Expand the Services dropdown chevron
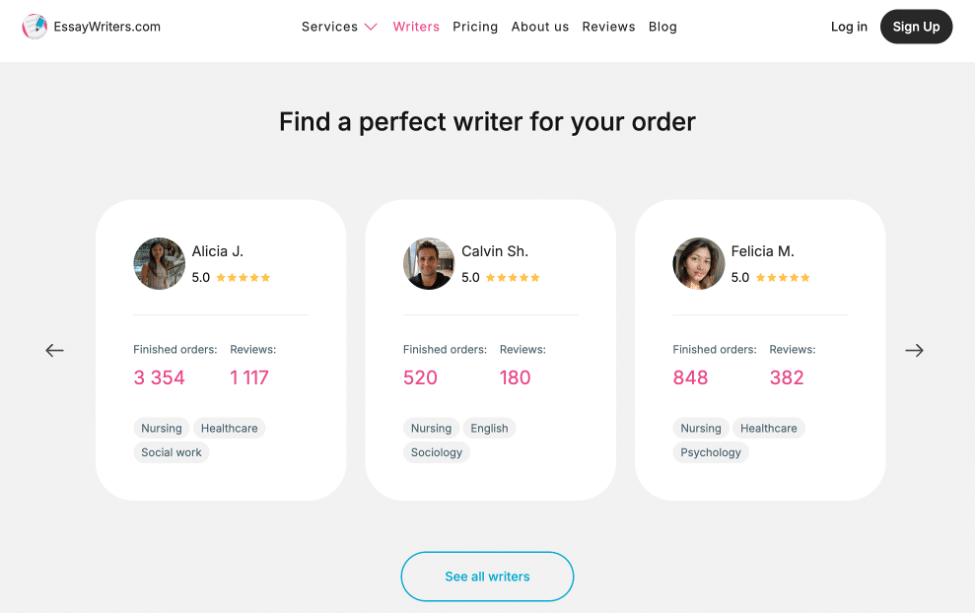The width and height of the screenshot is (977, 614). pos(371,27)
